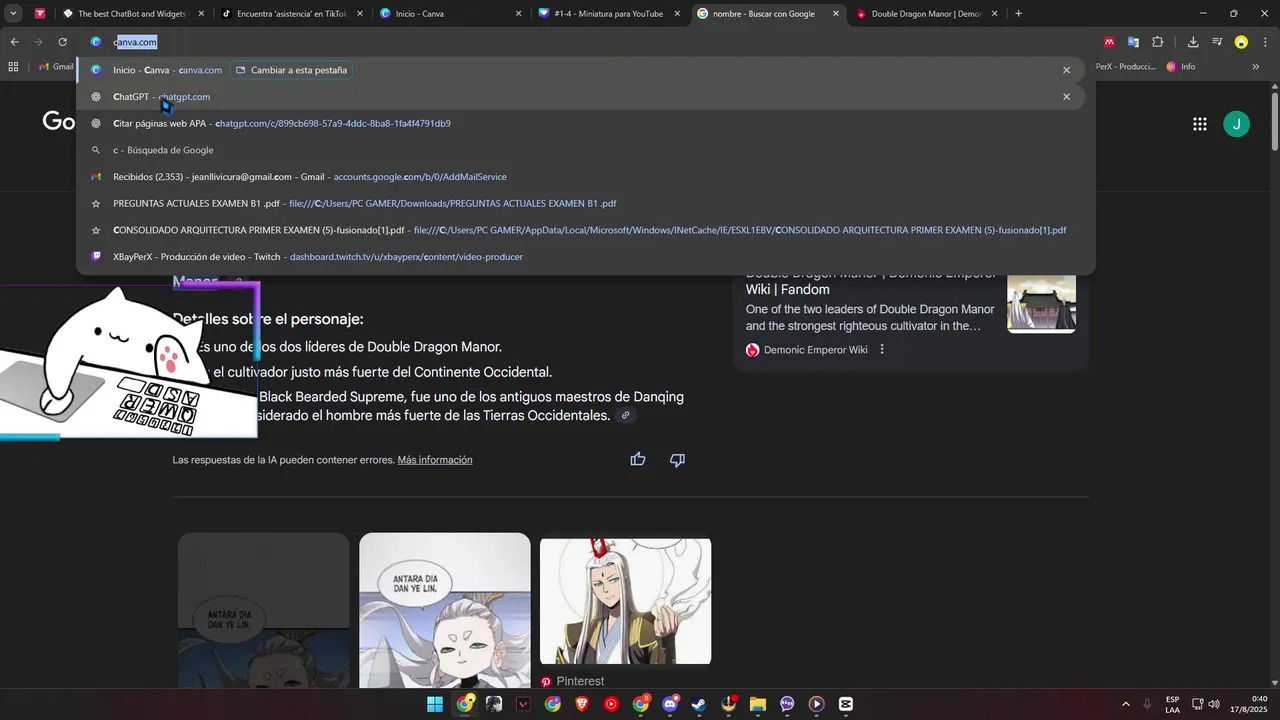Viewport: 1280px width, 720px height.
Task: Close the Inicio - Canva tab
Action: 518,14
